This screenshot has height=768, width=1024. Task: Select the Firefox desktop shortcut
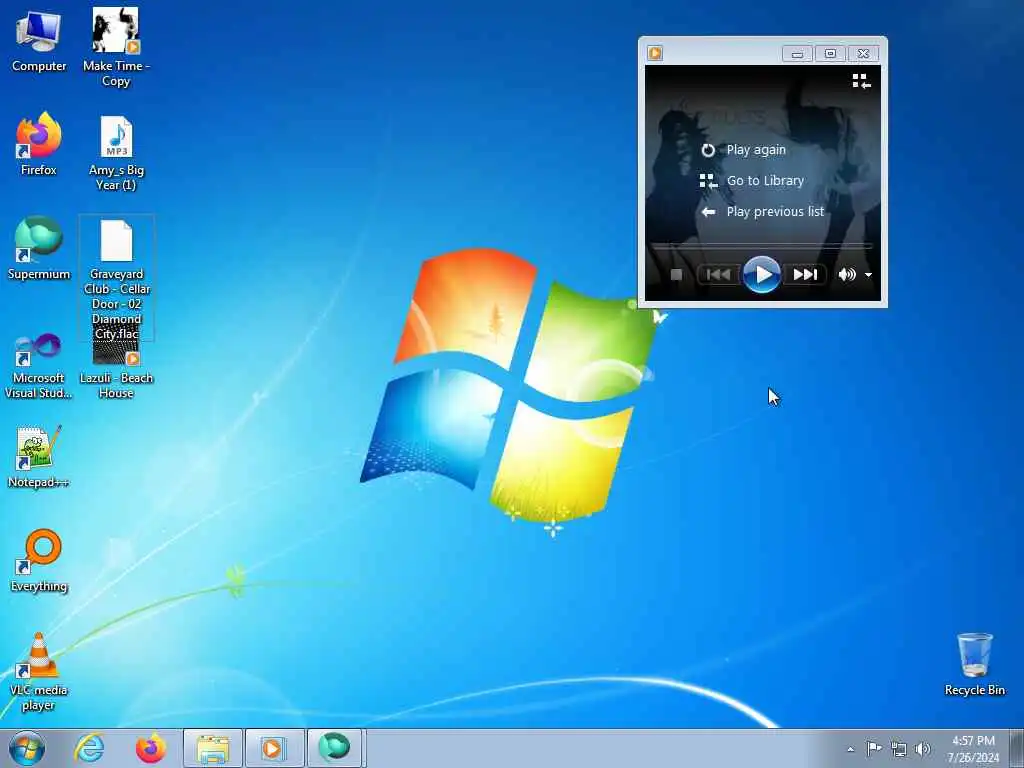39,144
